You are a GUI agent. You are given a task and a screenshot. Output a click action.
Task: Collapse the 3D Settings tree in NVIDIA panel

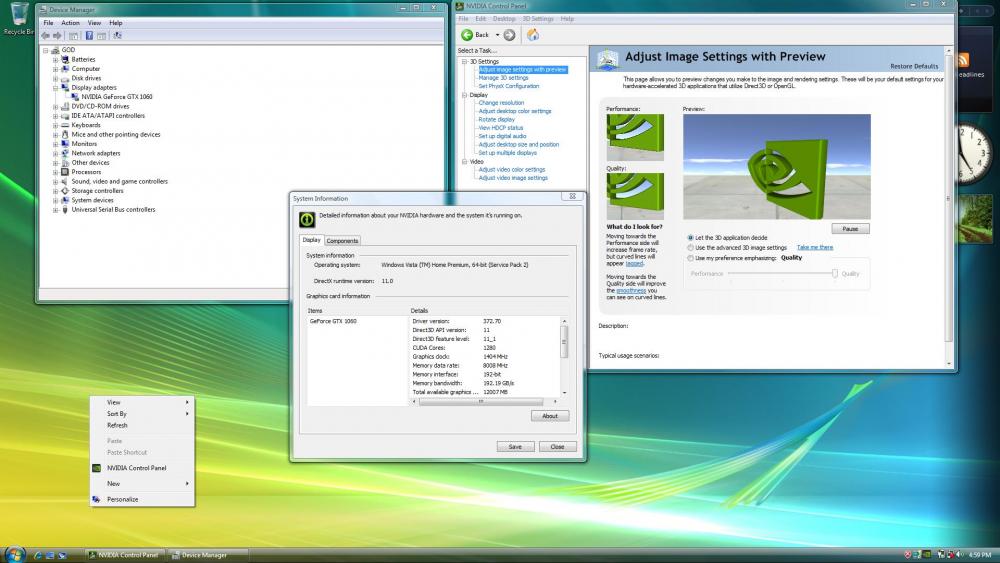[464, 62]
